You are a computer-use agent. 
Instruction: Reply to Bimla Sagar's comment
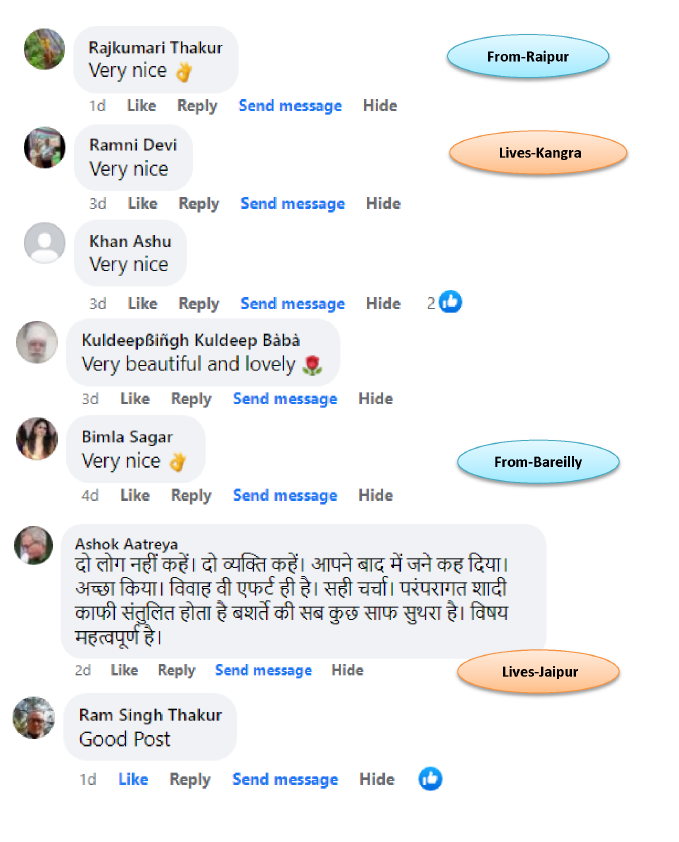191,496
